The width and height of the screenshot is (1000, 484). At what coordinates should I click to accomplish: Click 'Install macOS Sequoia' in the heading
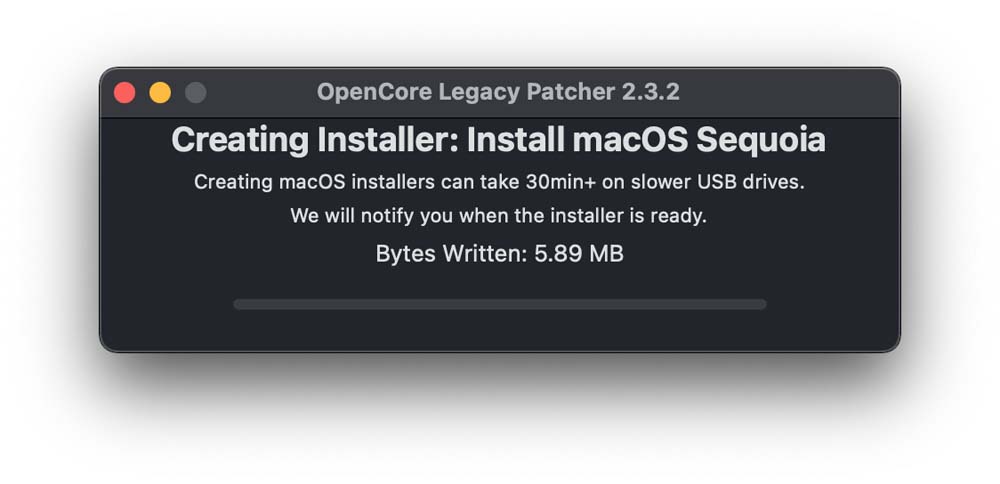click(646, 140)
